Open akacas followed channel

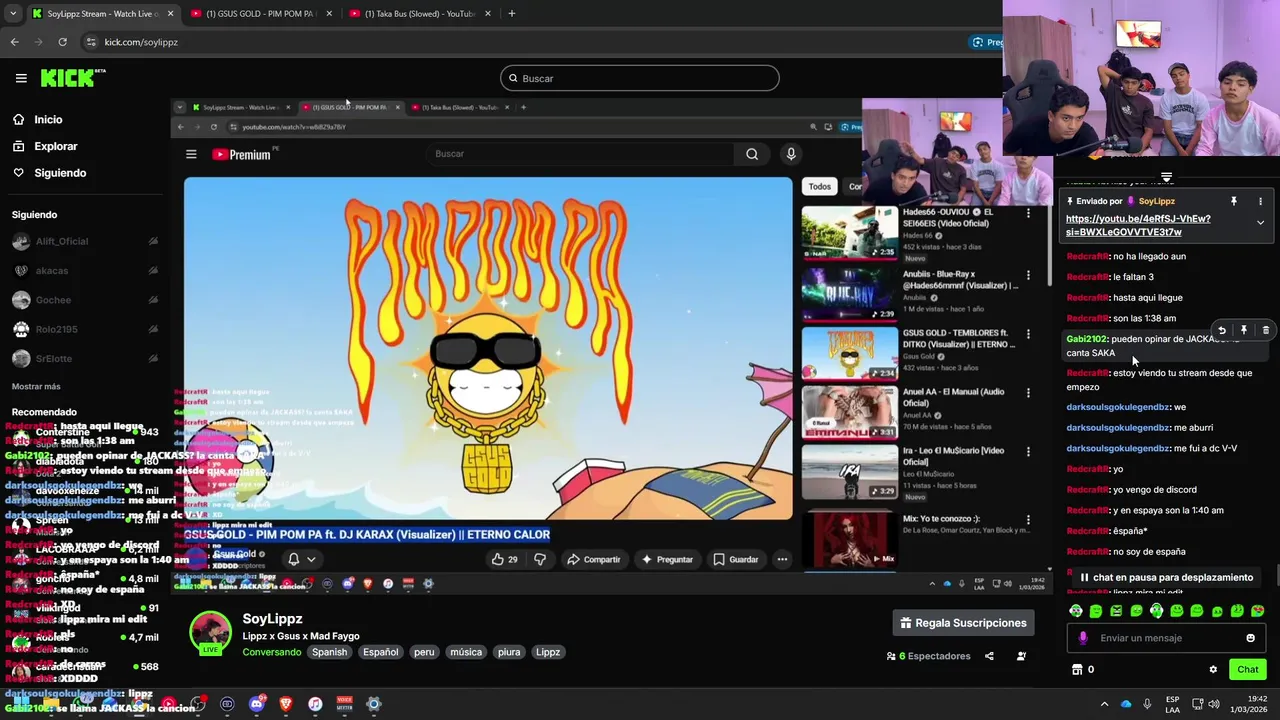click(52, 270)
